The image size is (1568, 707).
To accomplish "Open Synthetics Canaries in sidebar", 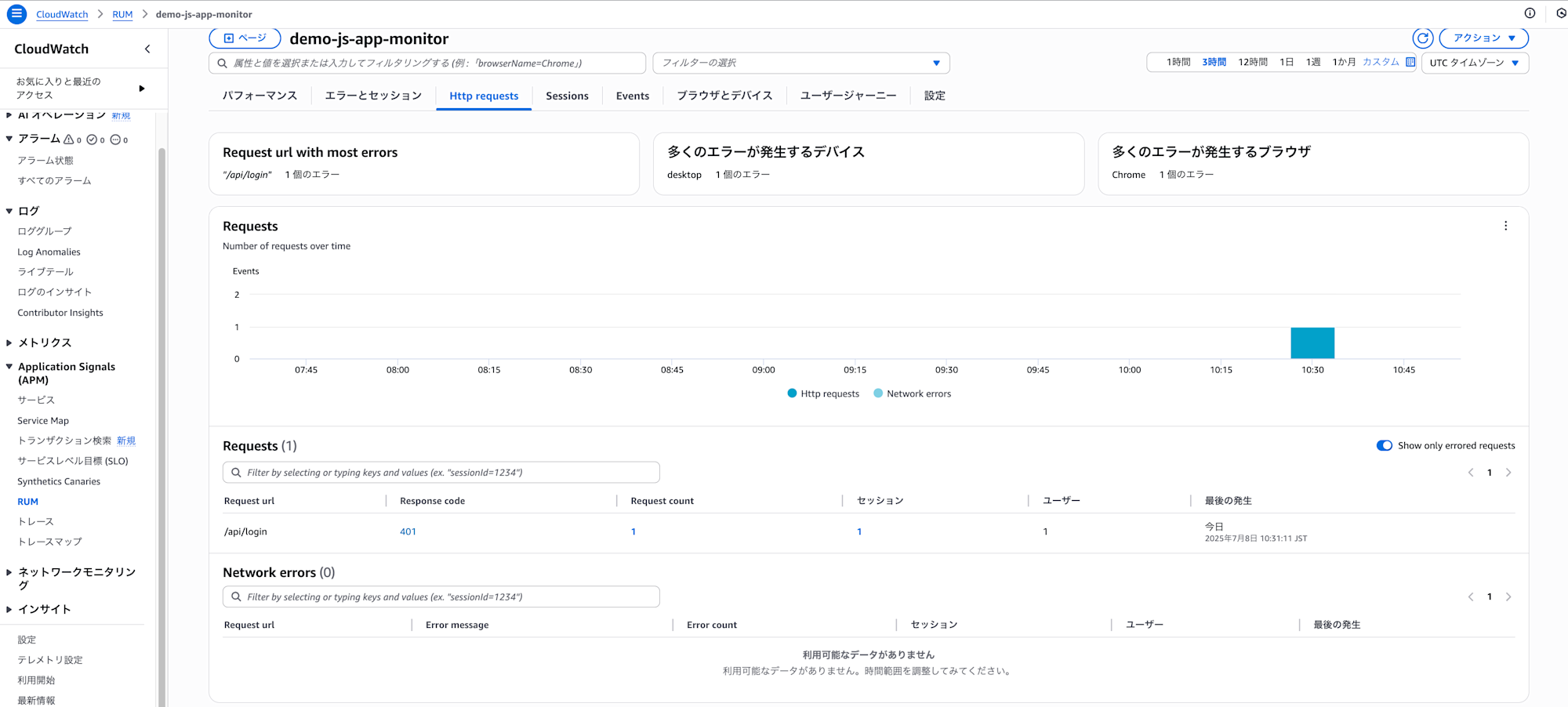I will (59, 481).
